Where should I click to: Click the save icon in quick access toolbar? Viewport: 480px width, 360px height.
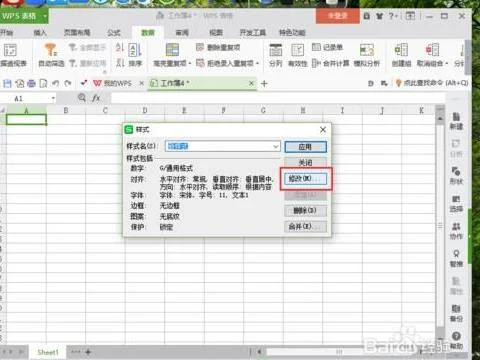pyautogui.click(x=7, y=83)
